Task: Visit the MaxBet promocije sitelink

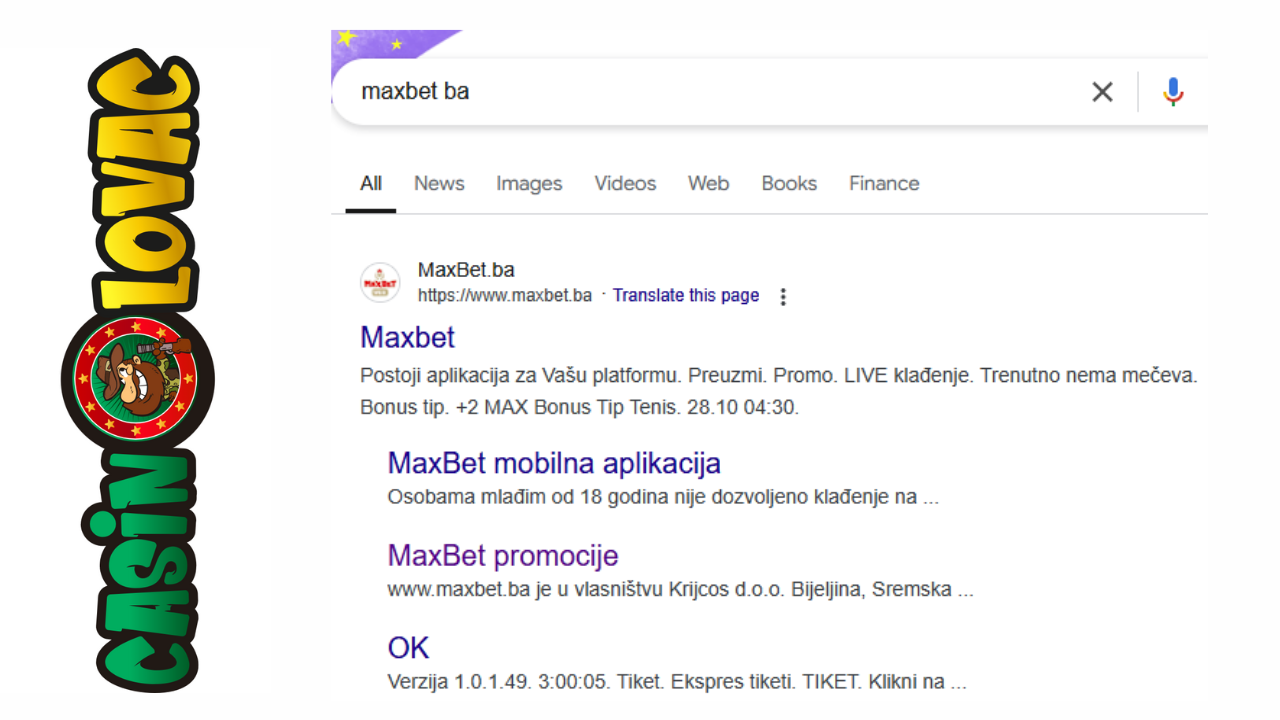Action: click(503, 556)
